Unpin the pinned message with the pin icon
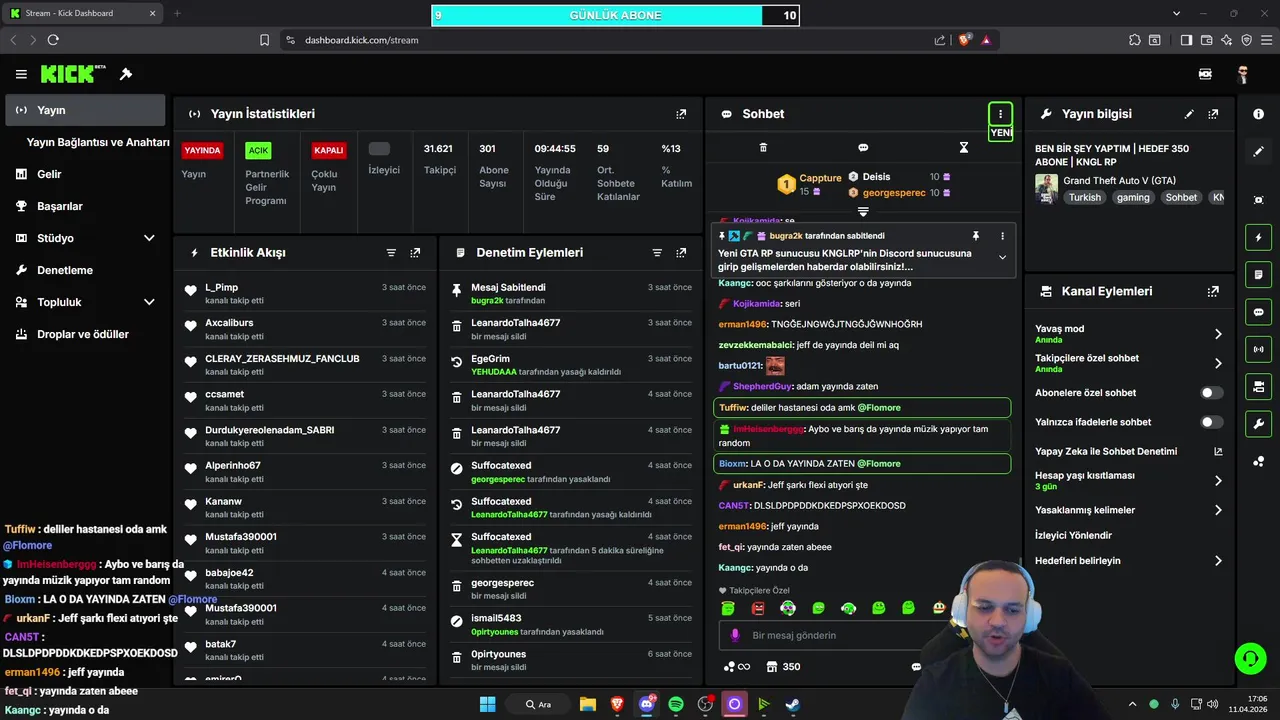The height and width of the screenshot is (720, 1280). click(976, 236)
